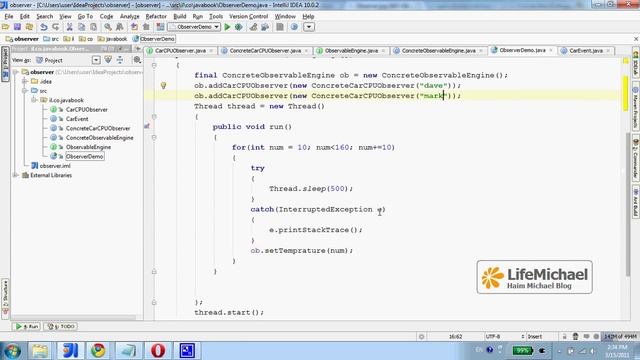Switch to the ConcreteCarCPUObserver.java tab

click(x=265, y=51)
